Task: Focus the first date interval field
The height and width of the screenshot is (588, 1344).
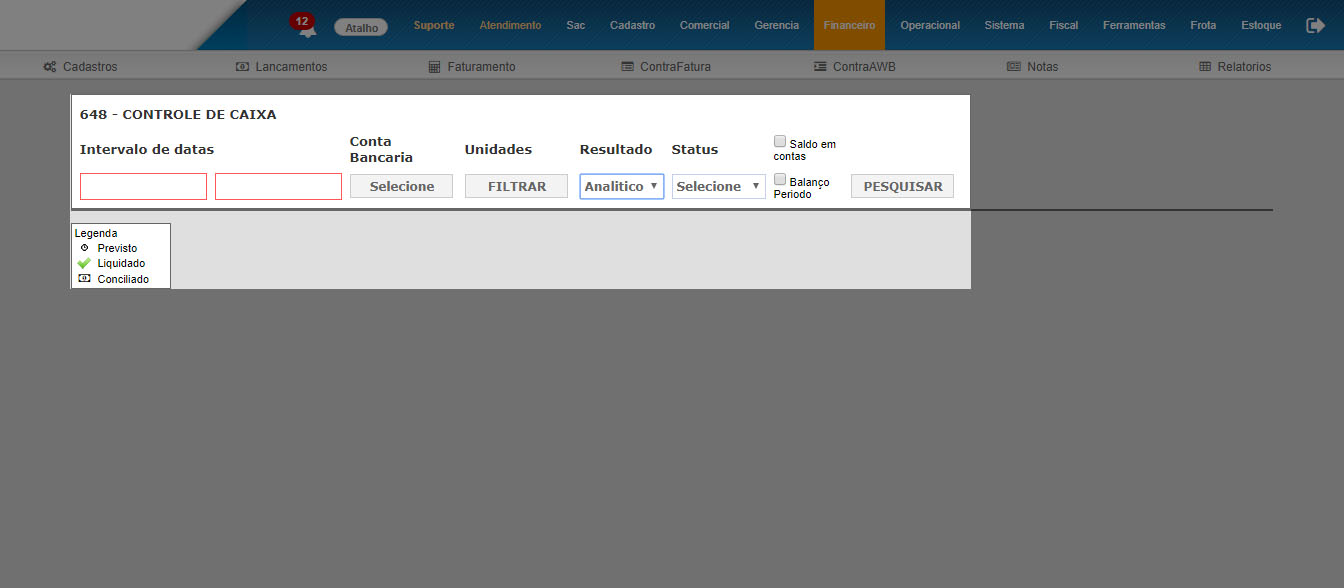Action: coord(143,186)
